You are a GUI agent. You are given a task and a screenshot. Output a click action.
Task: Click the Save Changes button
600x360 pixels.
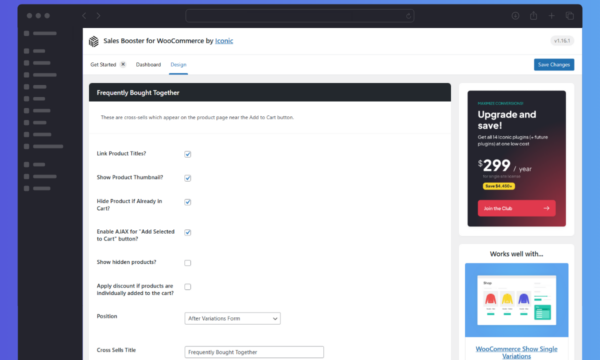click(554, 65)
